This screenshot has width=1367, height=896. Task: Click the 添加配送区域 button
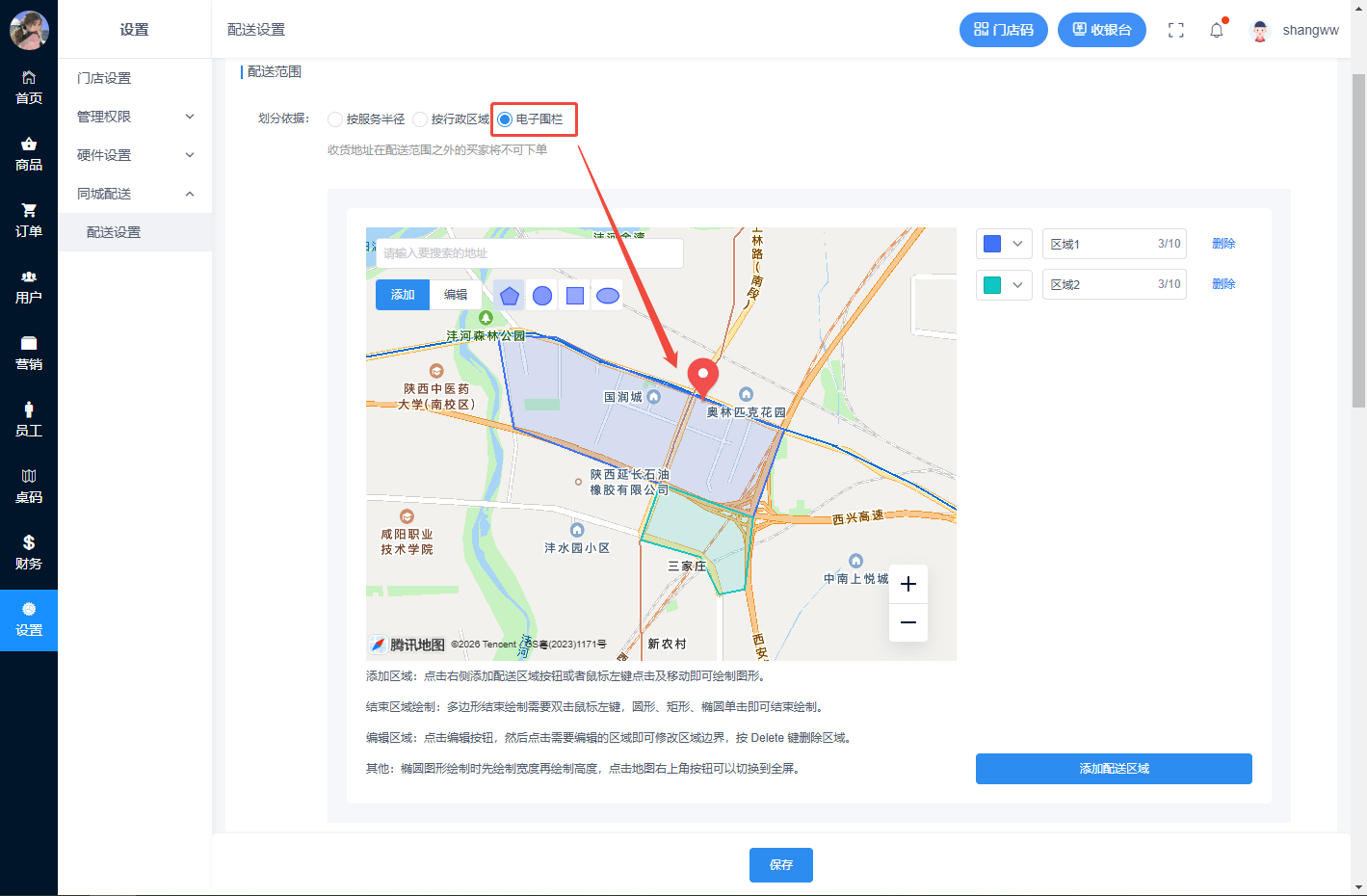[1114, 769]
